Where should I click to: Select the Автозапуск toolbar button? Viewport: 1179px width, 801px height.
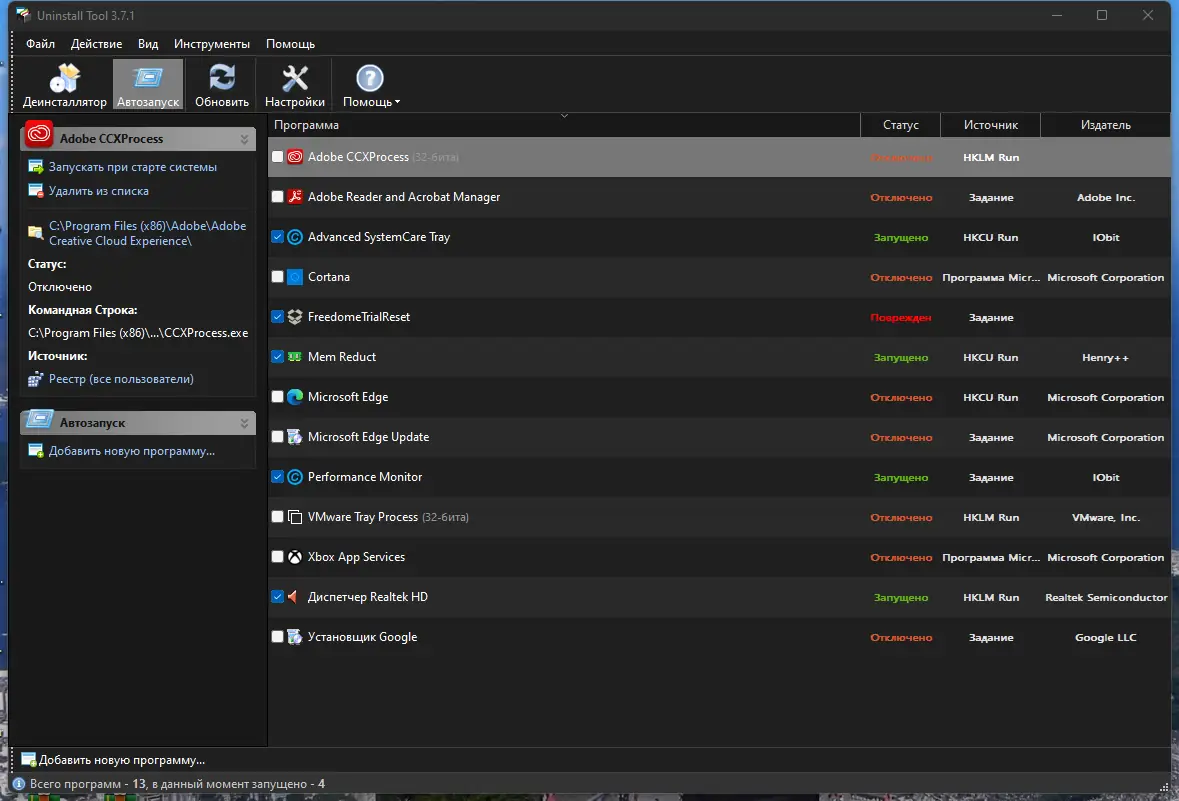[148, 85]
